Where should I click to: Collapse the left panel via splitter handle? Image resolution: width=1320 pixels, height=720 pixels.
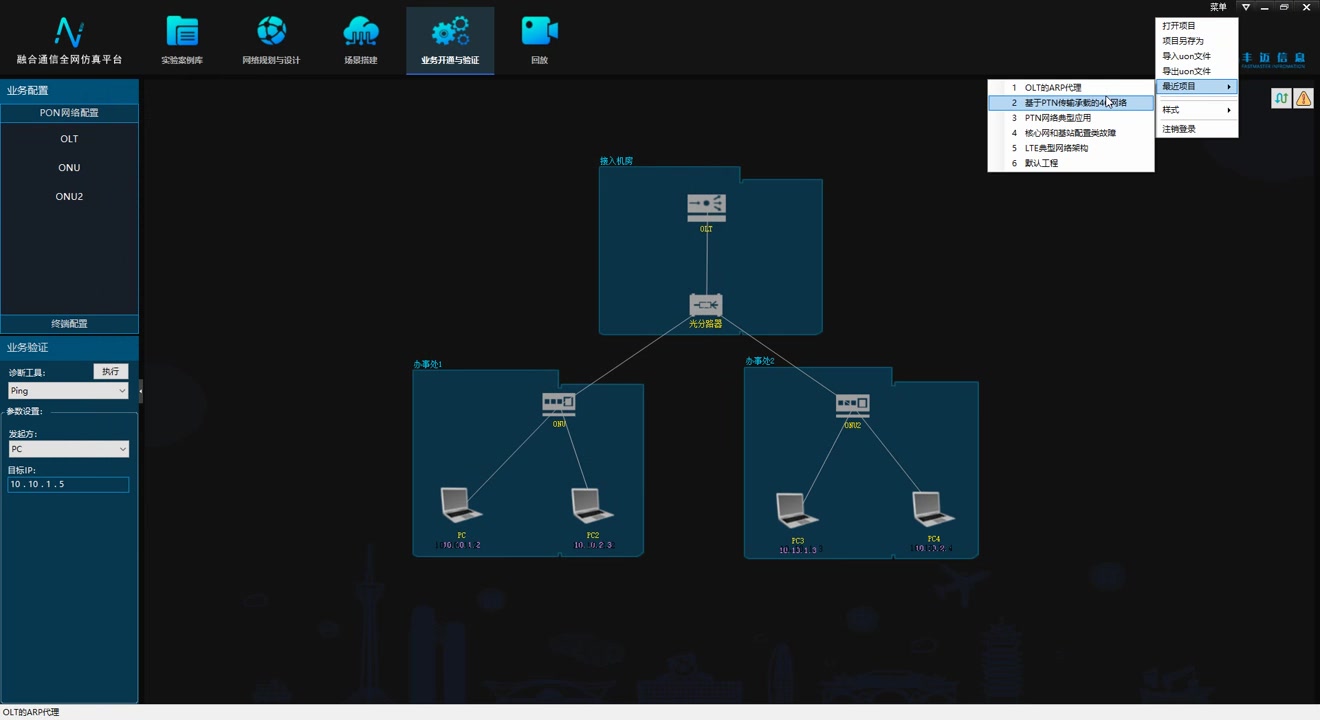coord(140,391)
